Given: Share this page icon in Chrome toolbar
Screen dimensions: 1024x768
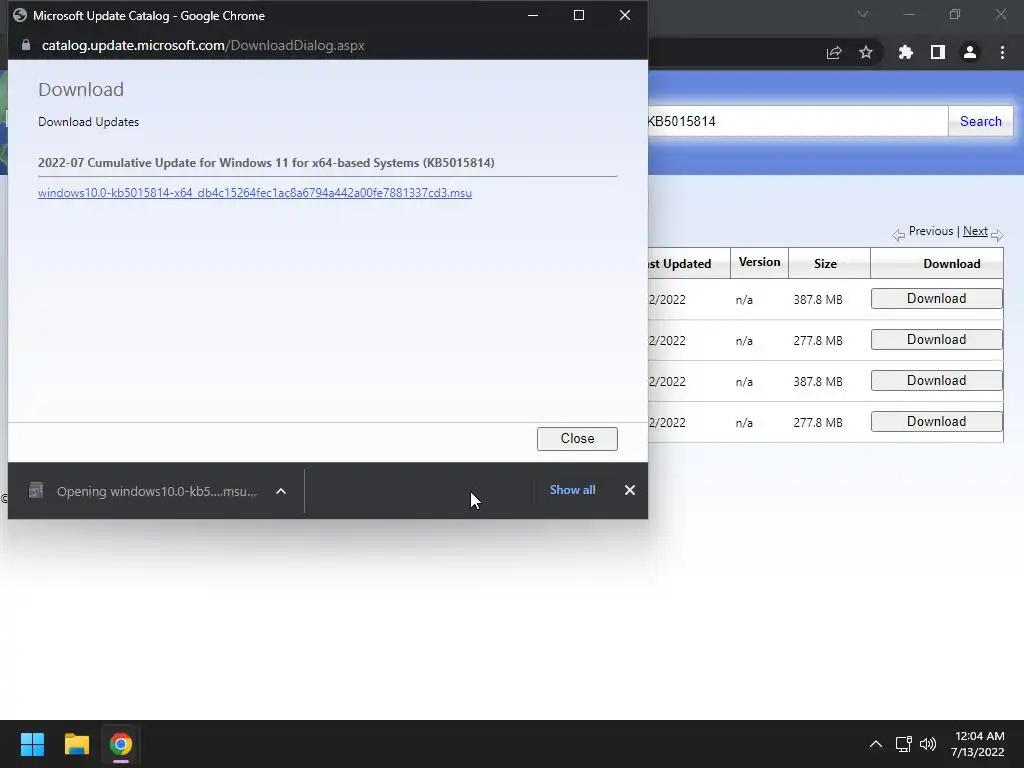Looking at the screenshot, I should [834, 53].
